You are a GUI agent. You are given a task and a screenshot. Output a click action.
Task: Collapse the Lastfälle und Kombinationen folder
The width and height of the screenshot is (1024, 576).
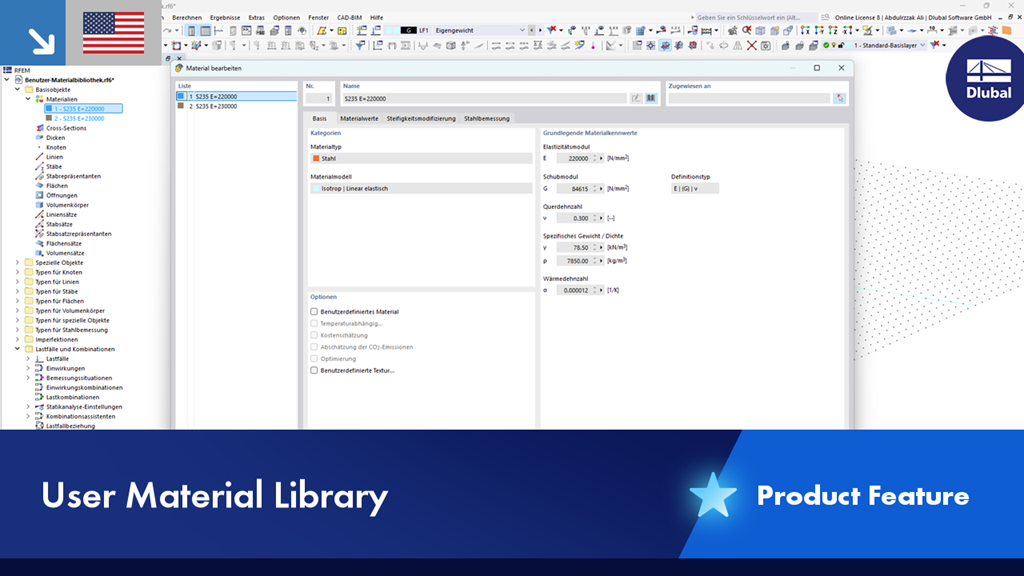pos(18,349)
